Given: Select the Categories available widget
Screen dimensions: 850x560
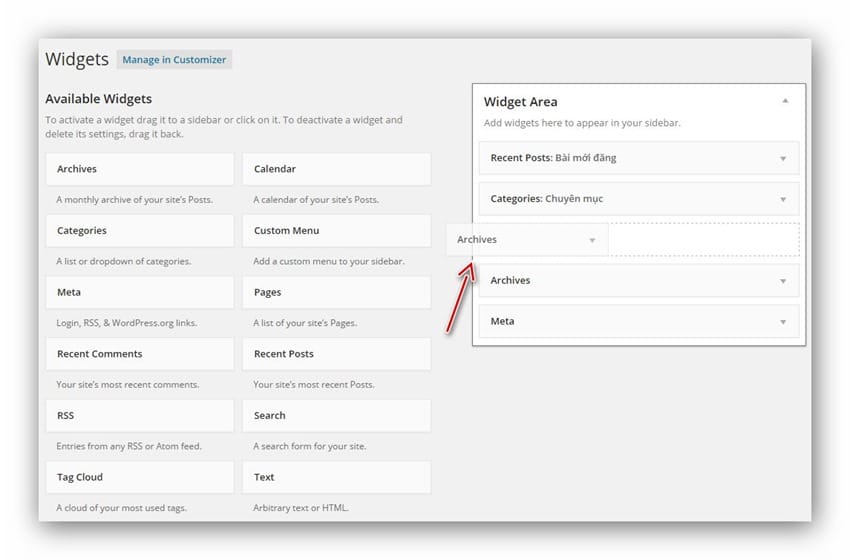Looking at the screenshot, I should pos(140,230).
